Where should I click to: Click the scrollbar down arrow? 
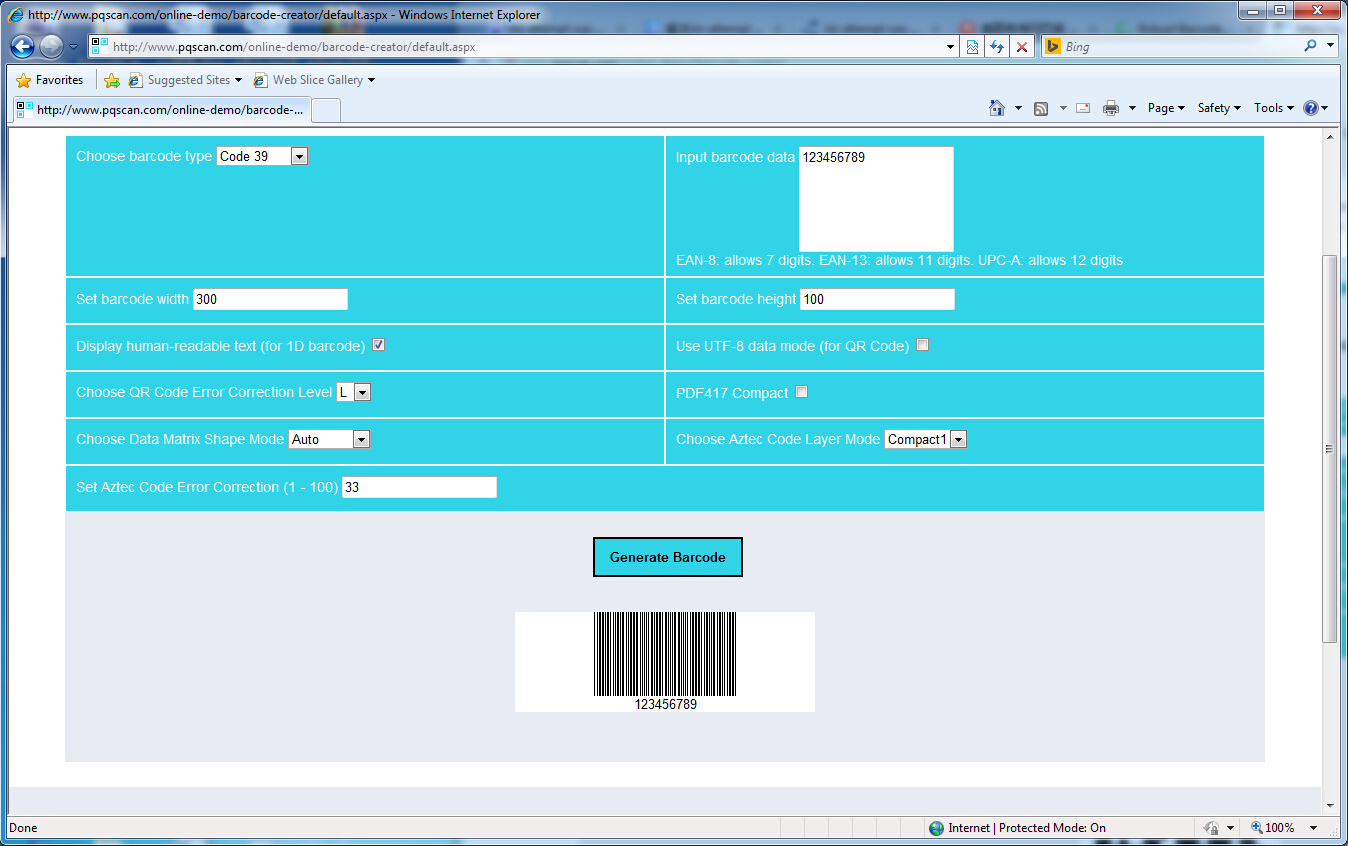point(1329,805)
